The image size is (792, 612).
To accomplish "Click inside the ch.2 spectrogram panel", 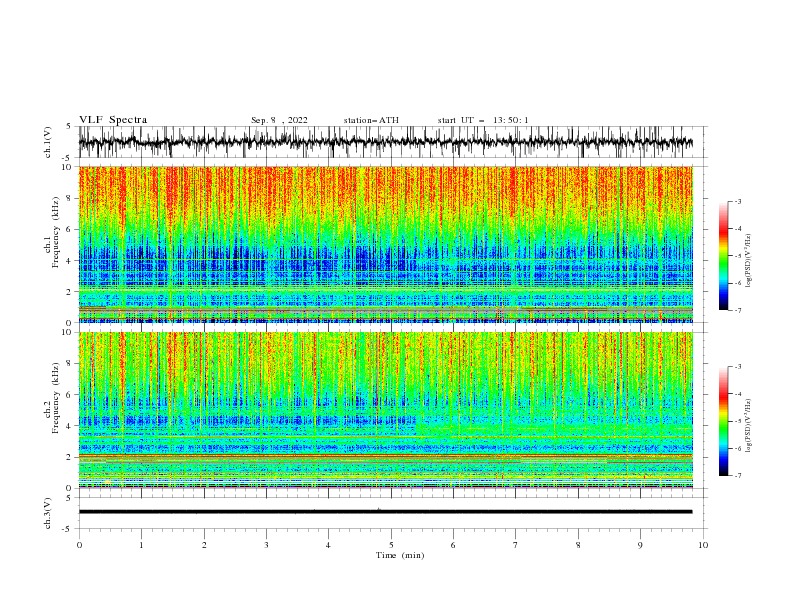I will (385, 410).
